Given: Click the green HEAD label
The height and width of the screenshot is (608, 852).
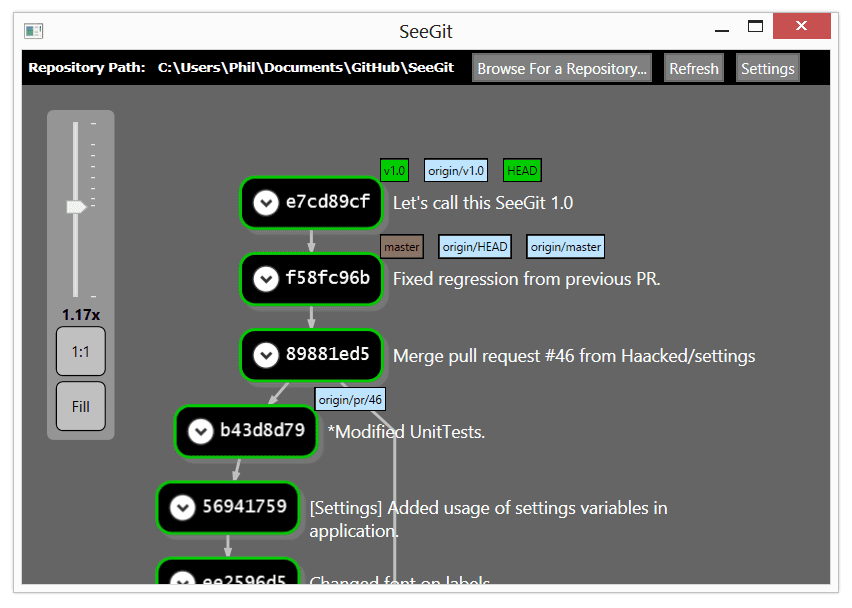Looking at the screenshot, I should click(x=522, y=171).
